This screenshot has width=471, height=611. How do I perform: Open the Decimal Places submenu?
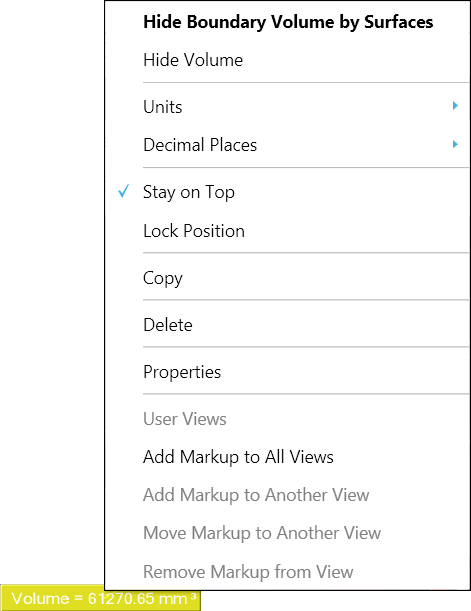tap(287, 145)
